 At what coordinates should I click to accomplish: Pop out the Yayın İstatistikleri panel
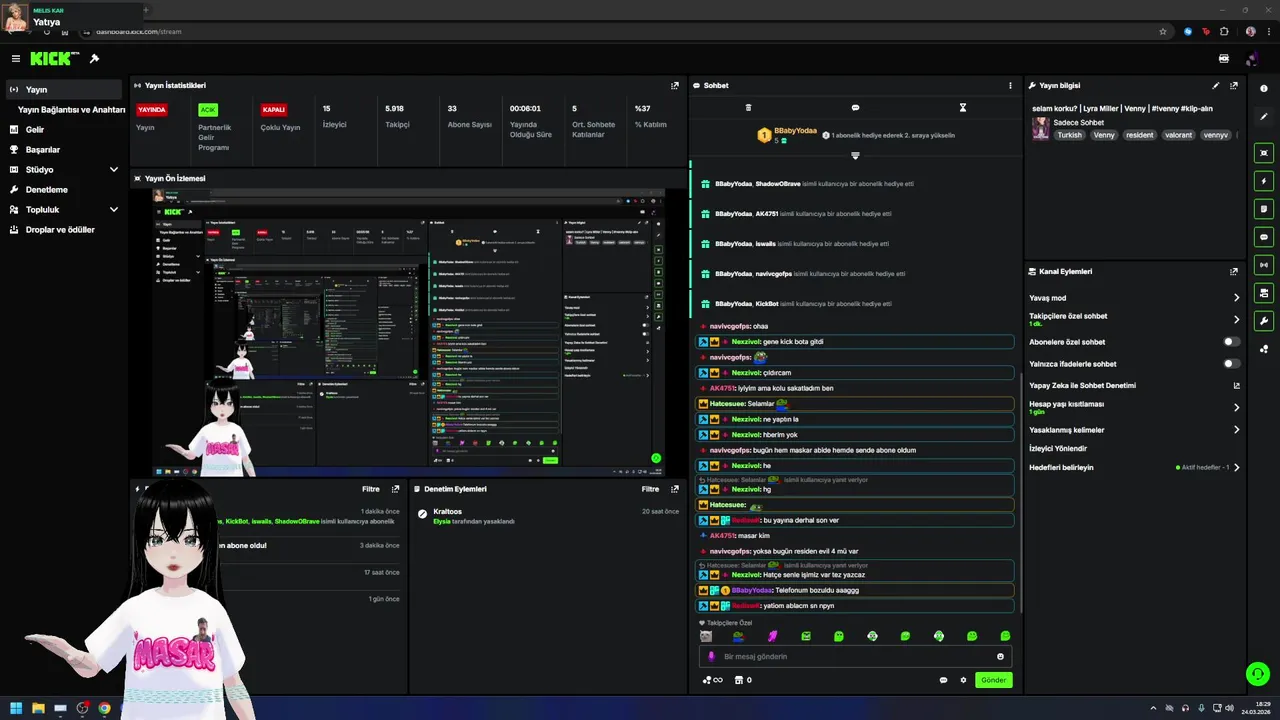[x=675, y=86]
